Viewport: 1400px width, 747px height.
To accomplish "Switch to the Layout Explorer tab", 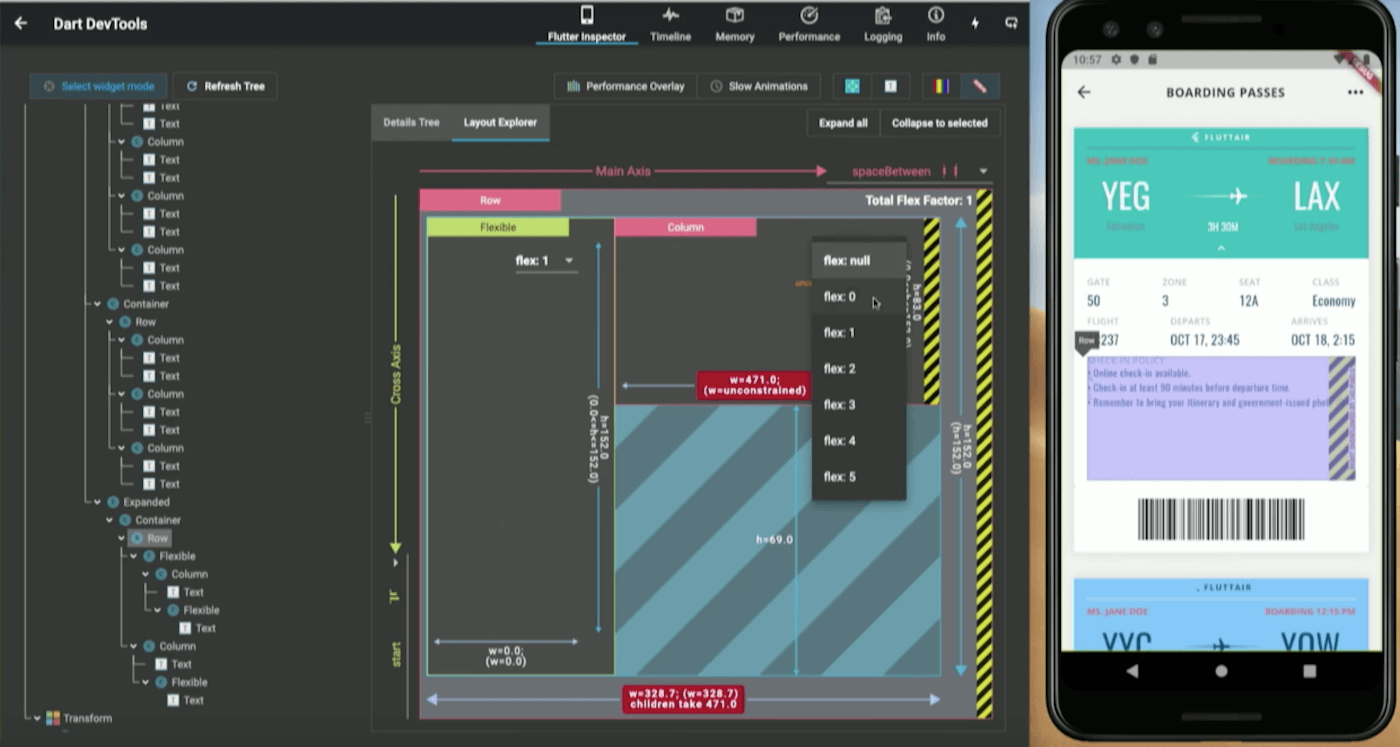I will coord(500,122).
